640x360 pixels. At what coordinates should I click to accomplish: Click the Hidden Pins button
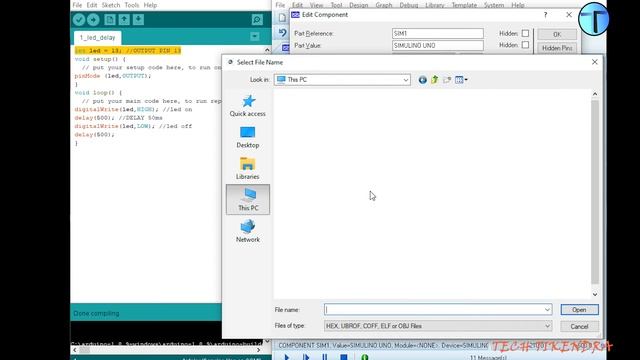(x=557, y=48)
